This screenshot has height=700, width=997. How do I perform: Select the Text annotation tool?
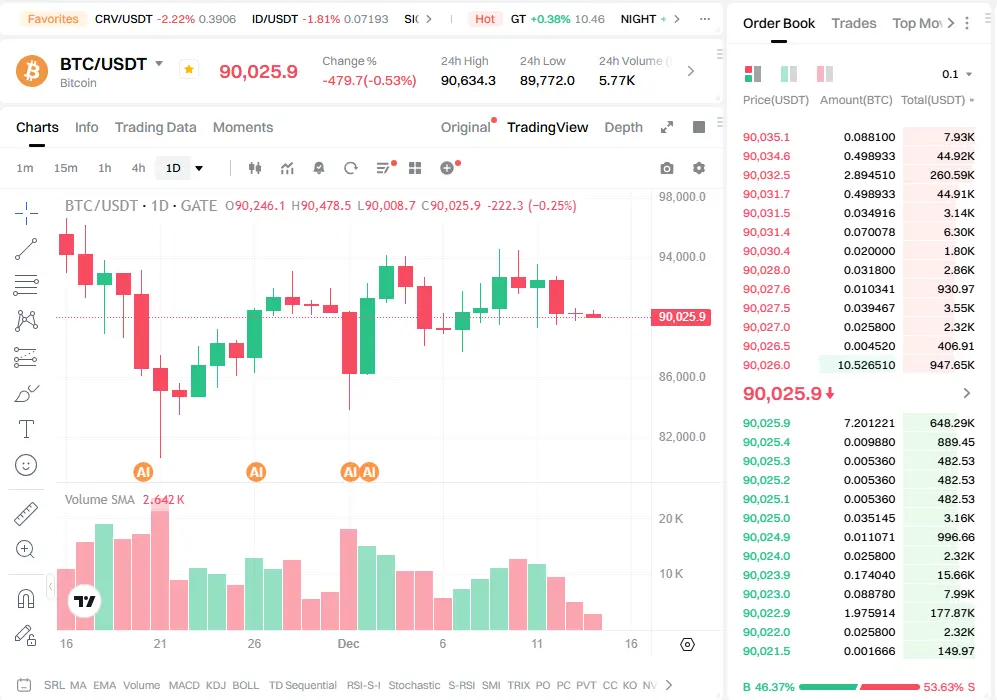point(26,429)
